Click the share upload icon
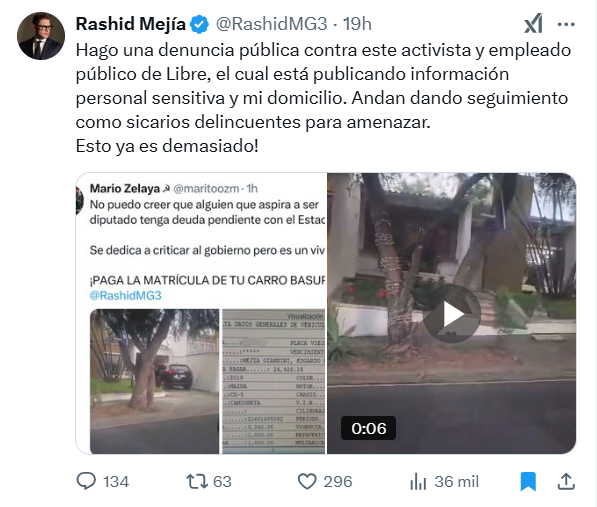This screenshot has width=597, height=507. pos(566,481)
